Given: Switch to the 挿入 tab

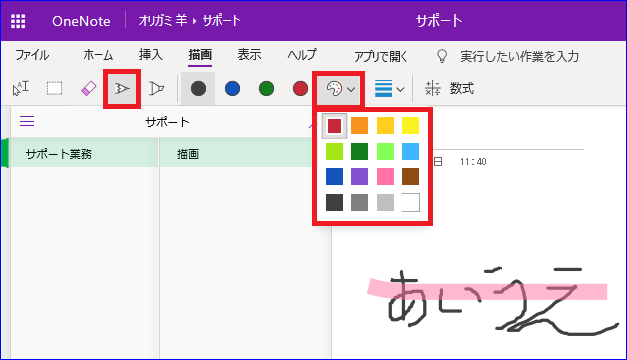Looking at the screenshot, I should (151, 55).
